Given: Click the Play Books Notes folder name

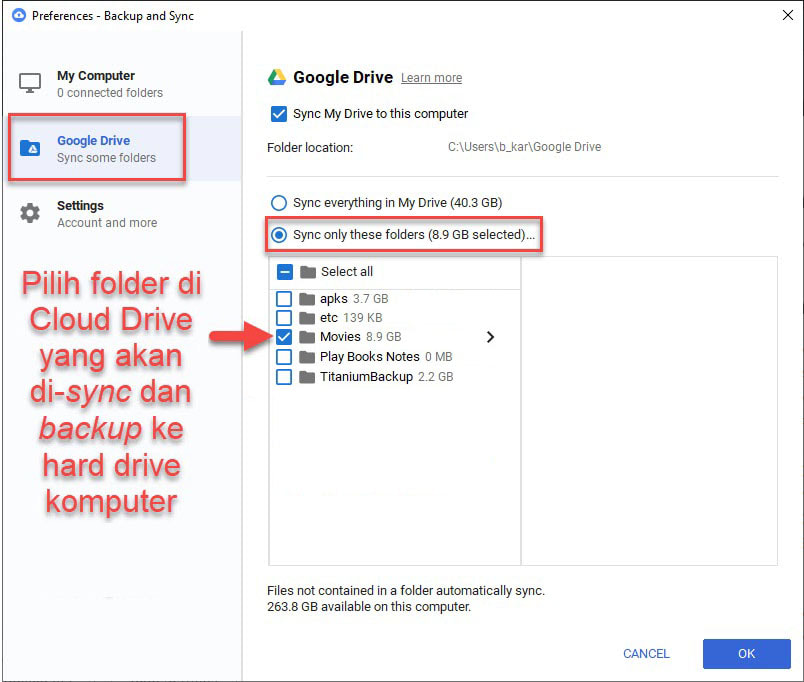Looking at the screenshot, I should point(370,357).
